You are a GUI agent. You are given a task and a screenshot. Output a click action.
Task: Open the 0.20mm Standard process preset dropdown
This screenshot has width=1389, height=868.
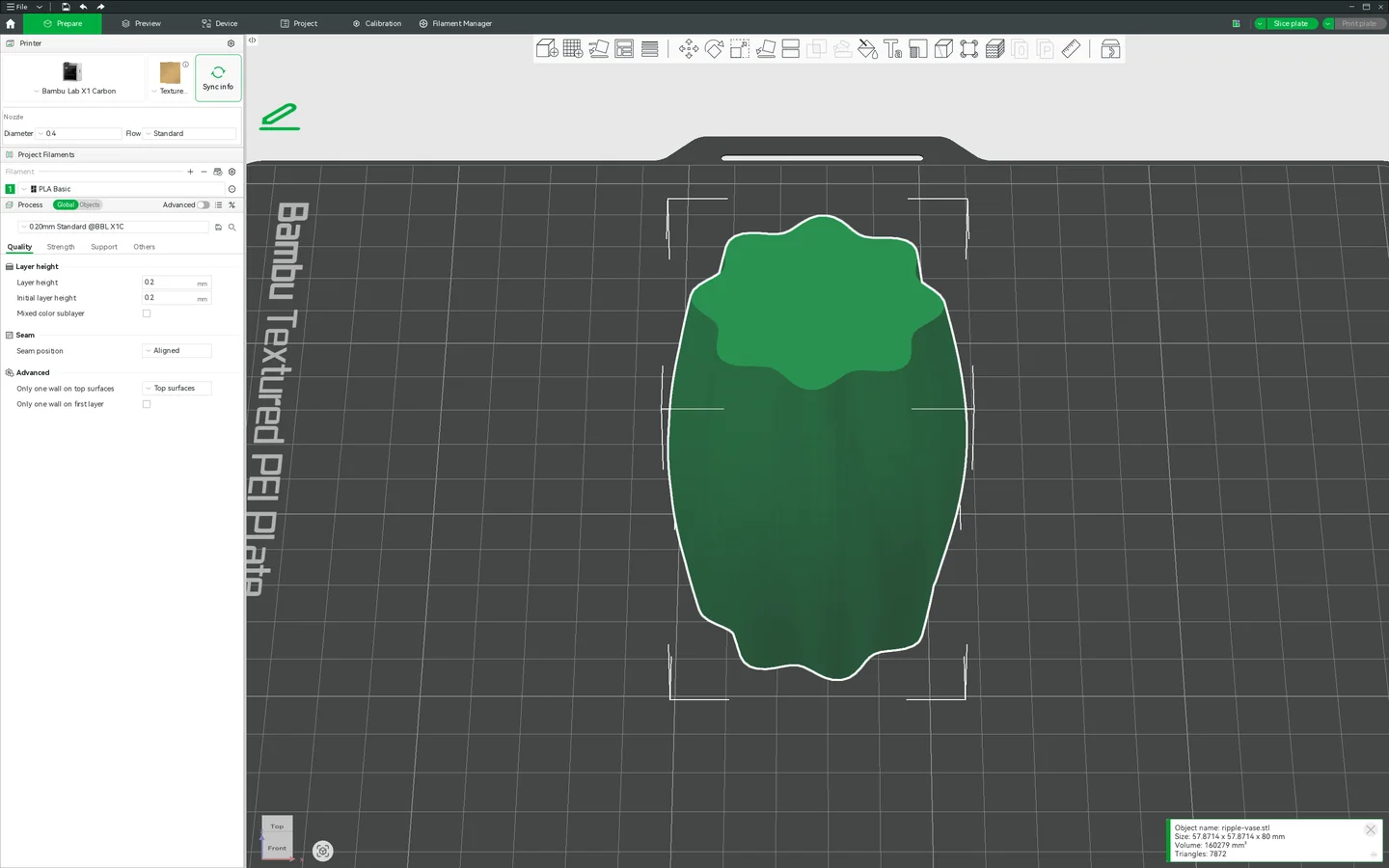tap(113, 227)
